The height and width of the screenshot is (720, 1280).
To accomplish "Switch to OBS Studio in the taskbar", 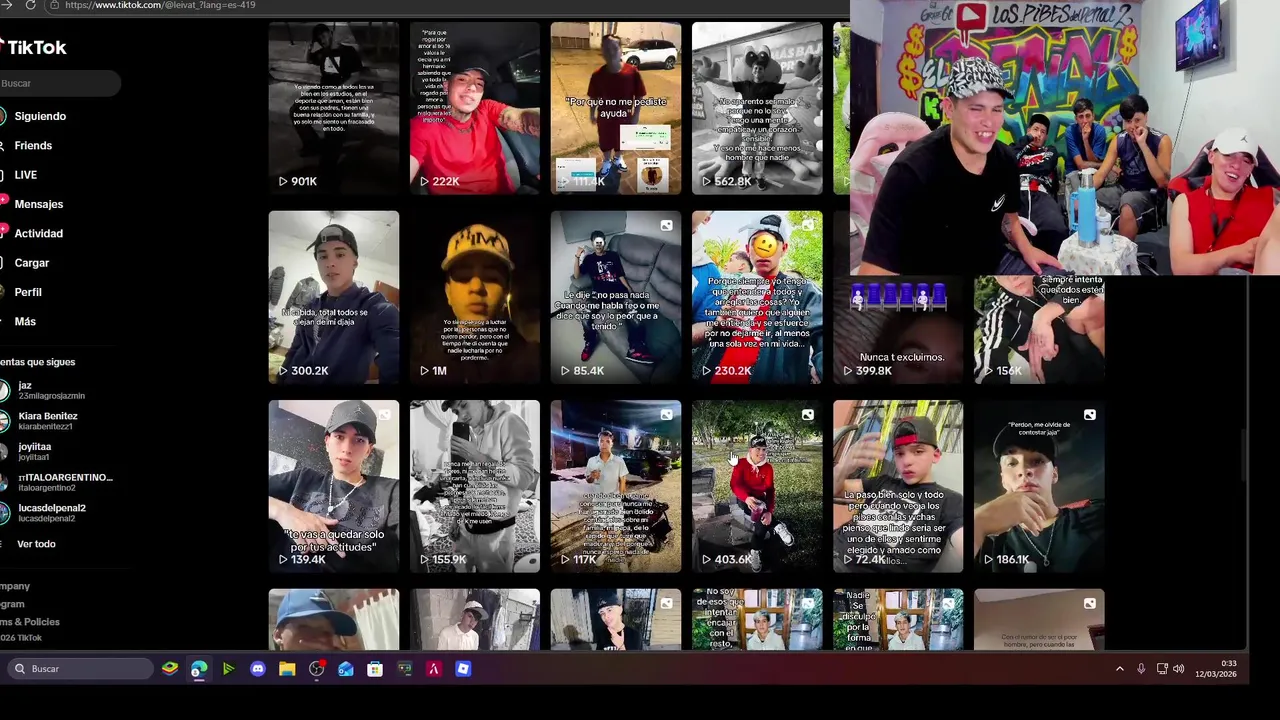I will (317, 669).
